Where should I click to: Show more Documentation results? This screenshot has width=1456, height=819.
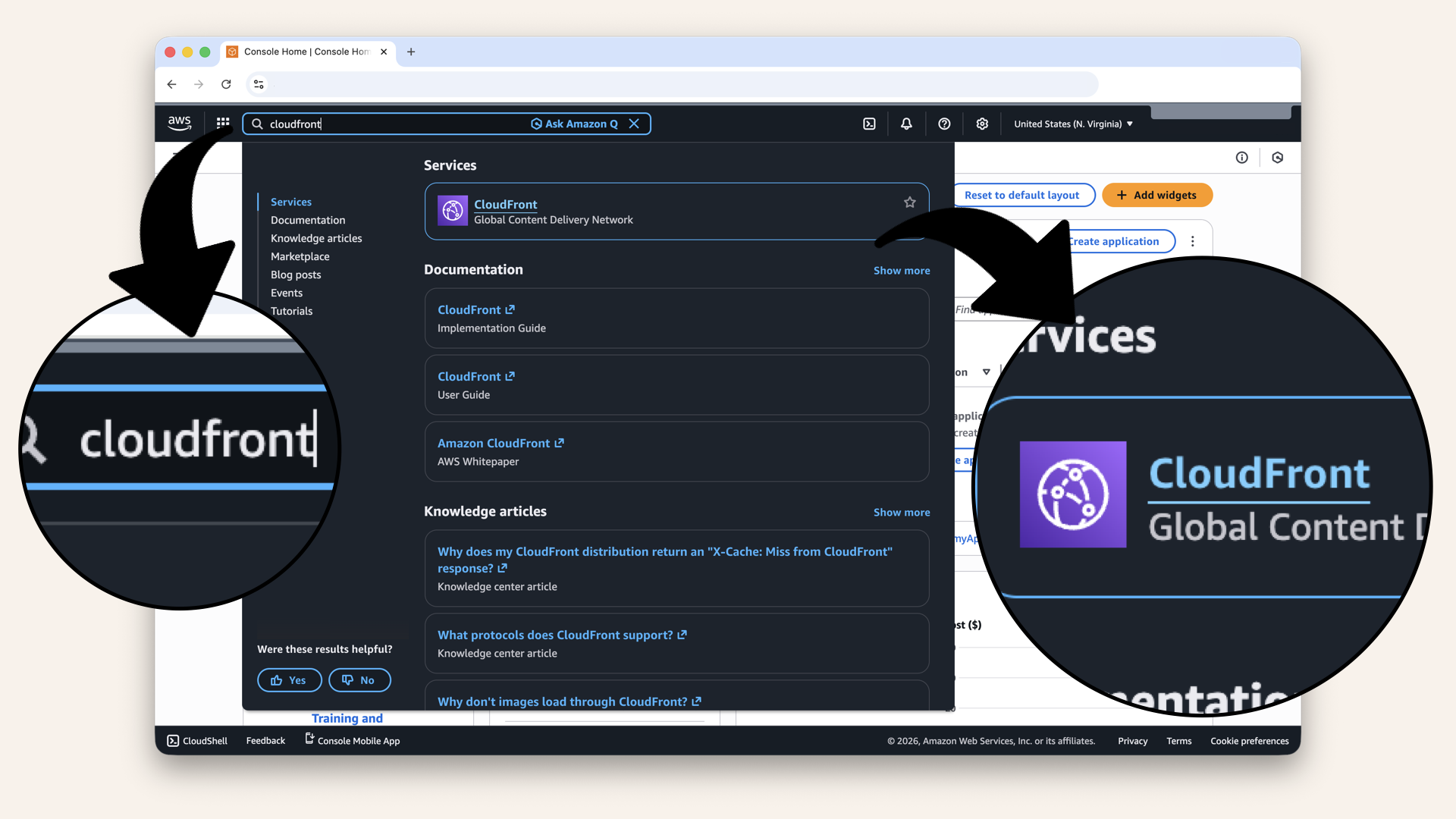(901, 271)
